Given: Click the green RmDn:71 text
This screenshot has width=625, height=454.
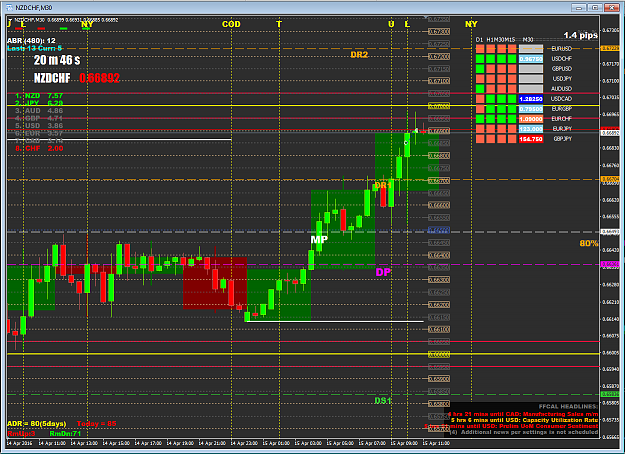Looking at the screenshot, I should pos(65,433).
